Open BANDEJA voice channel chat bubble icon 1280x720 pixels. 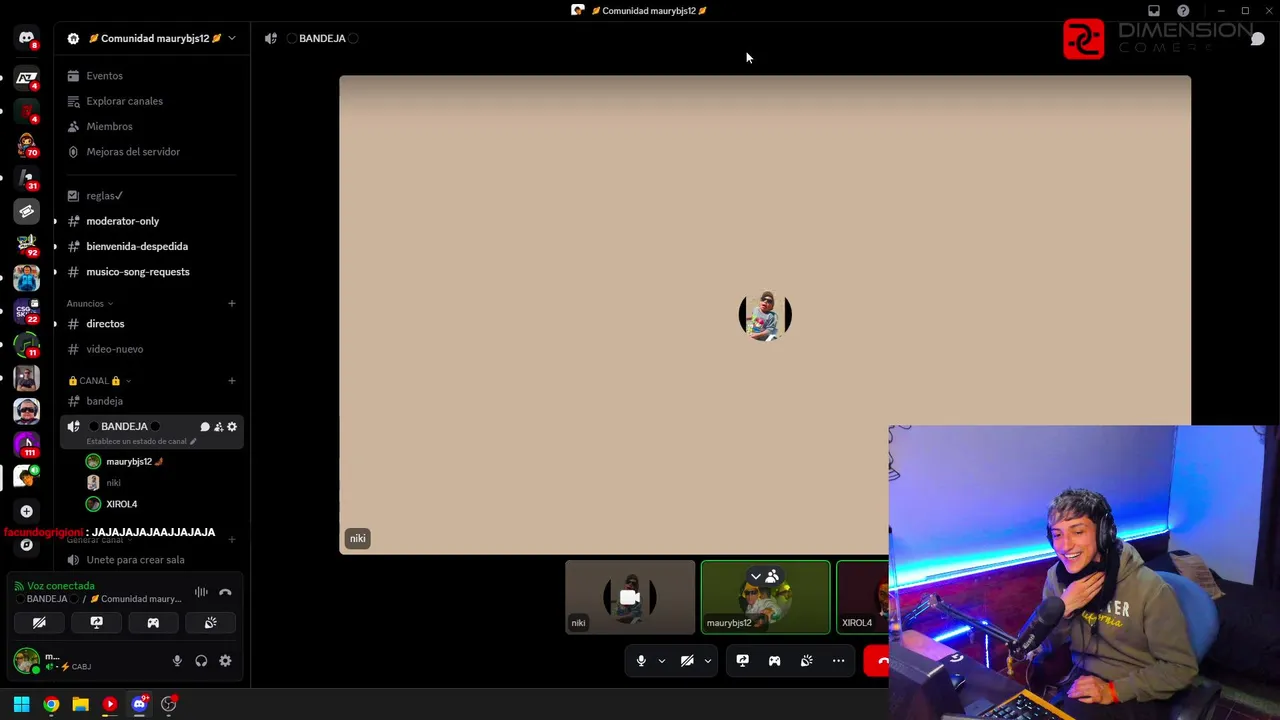[205, 427]
